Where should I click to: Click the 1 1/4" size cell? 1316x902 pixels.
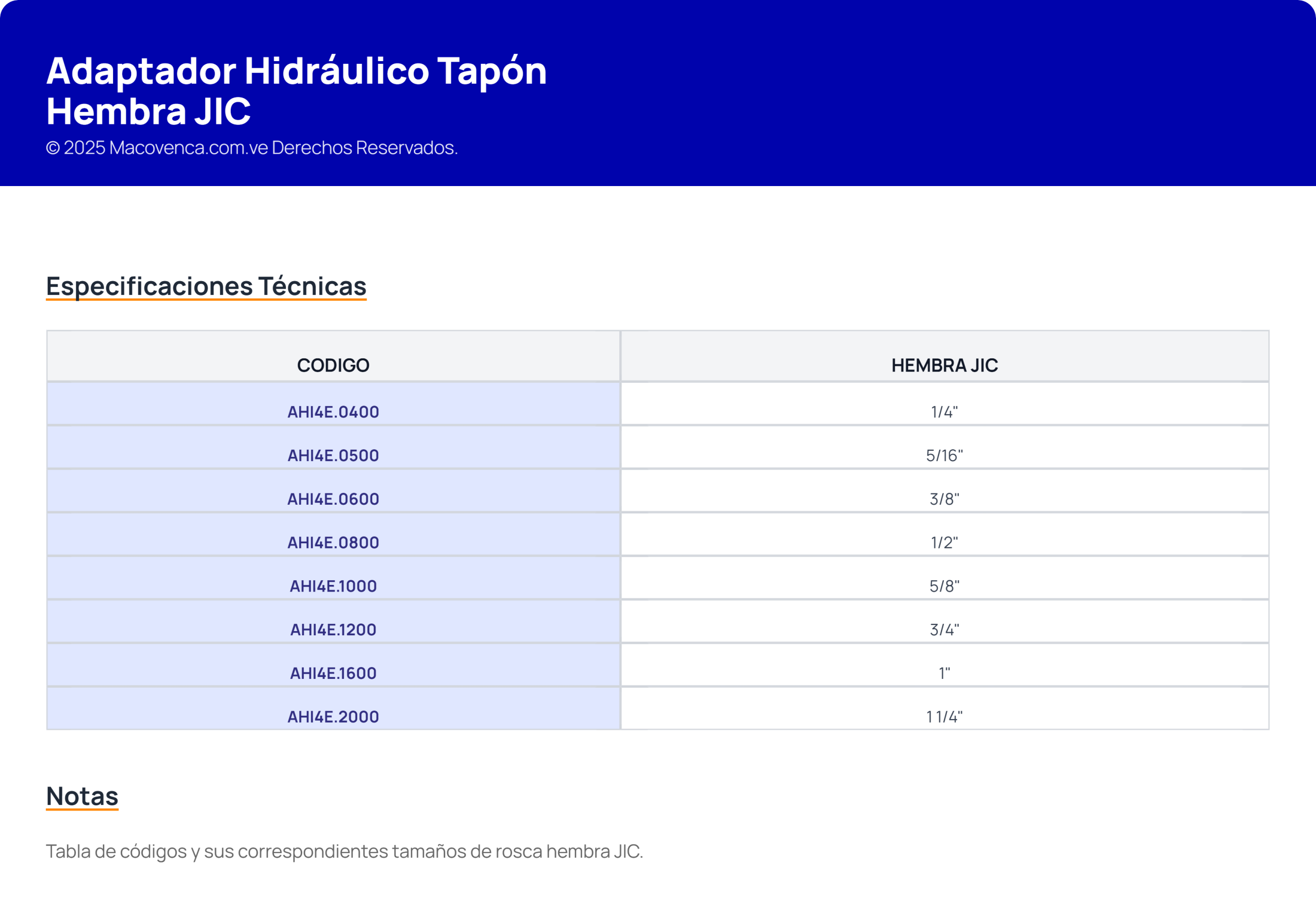point(944,717)
